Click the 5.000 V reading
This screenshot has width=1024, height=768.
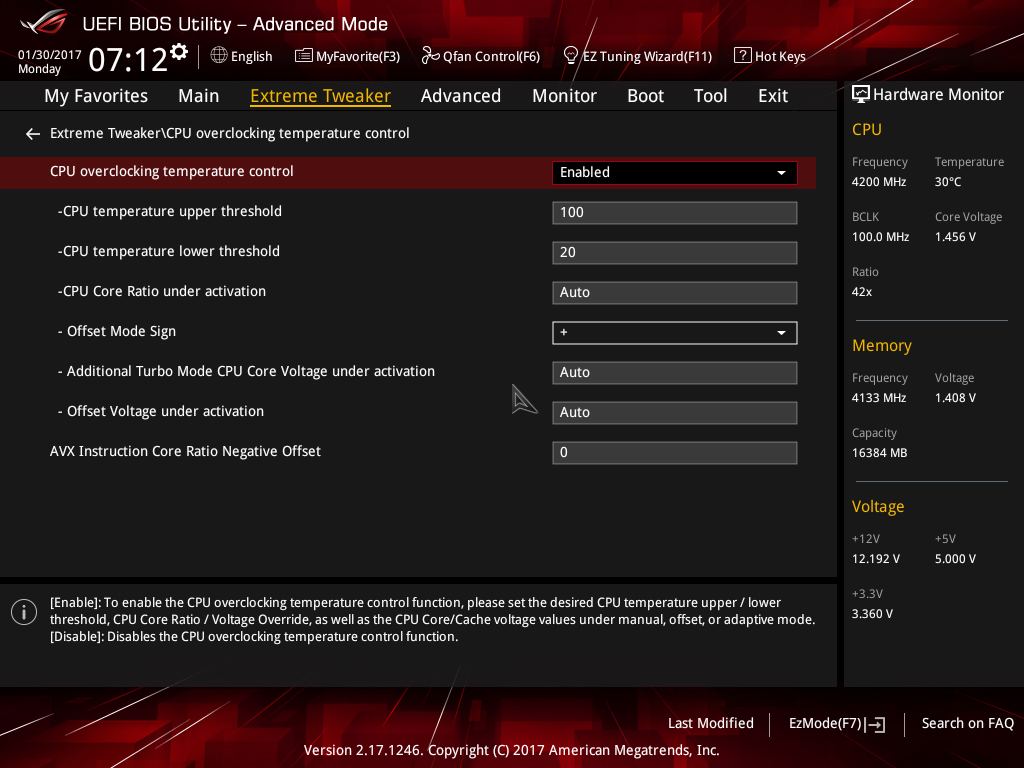coord(955,560)
